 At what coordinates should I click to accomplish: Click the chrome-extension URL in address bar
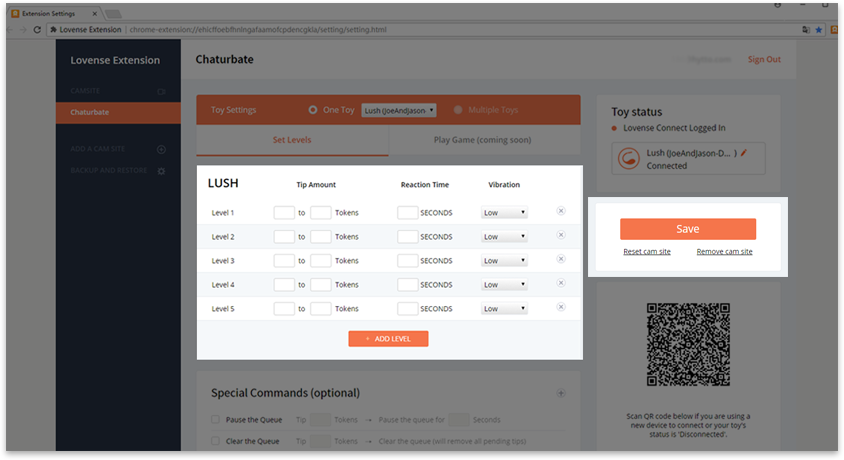[258, 30]
